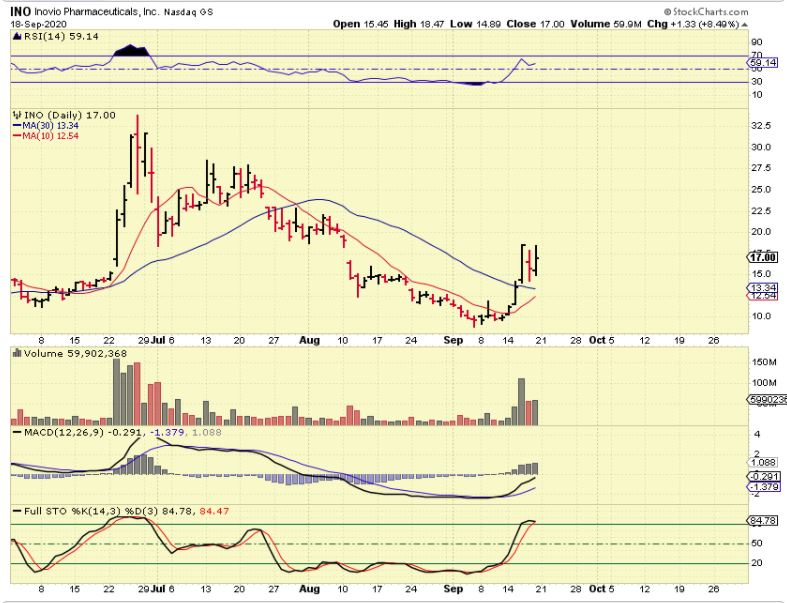Click the -1.379 MACD signal axis tag
Screen dimensions: 787x603
pyautogui.click(x=763, y=487)
